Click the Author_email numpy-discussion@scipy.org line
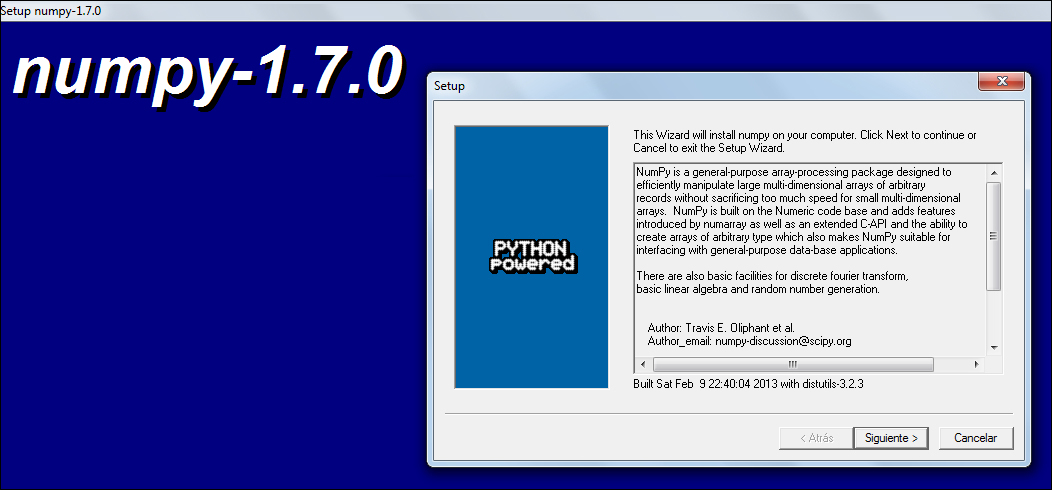Image resolution: width=1052 pixels, height=490 pixels. tap(749, 341)
